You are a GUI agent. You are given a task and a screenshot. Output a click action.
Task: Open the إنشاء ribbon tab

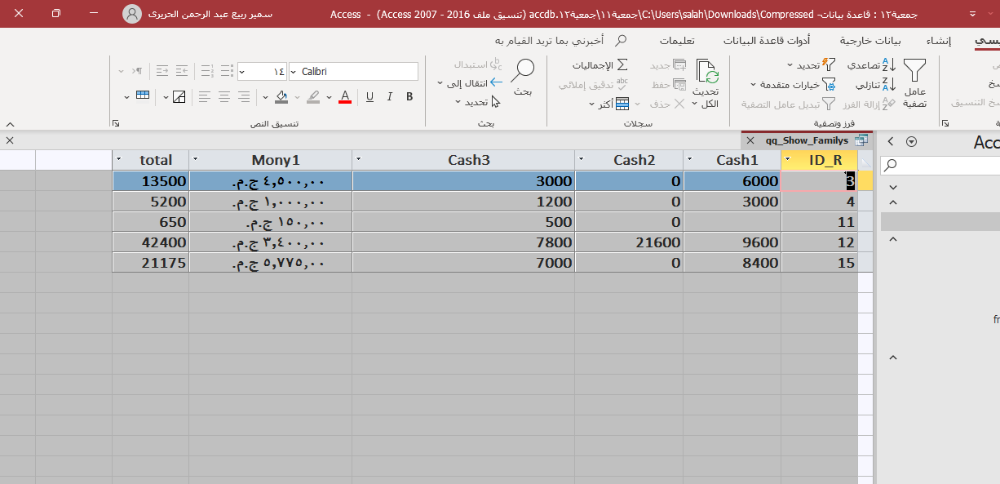(939, 41)
